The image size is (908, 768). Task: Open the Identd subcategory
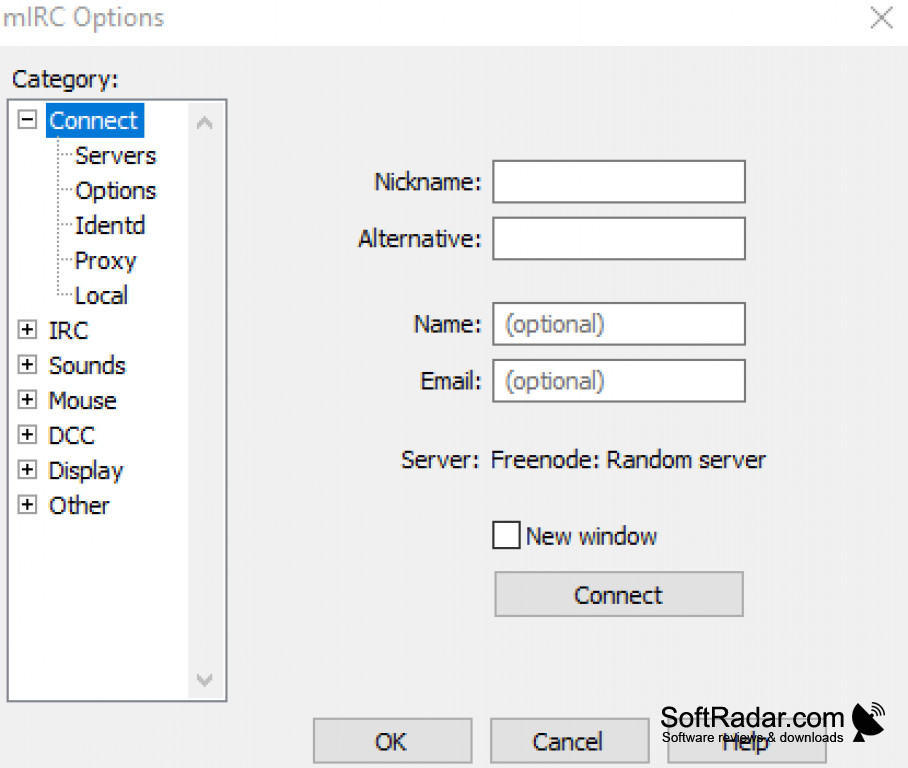tap(110, 225)
